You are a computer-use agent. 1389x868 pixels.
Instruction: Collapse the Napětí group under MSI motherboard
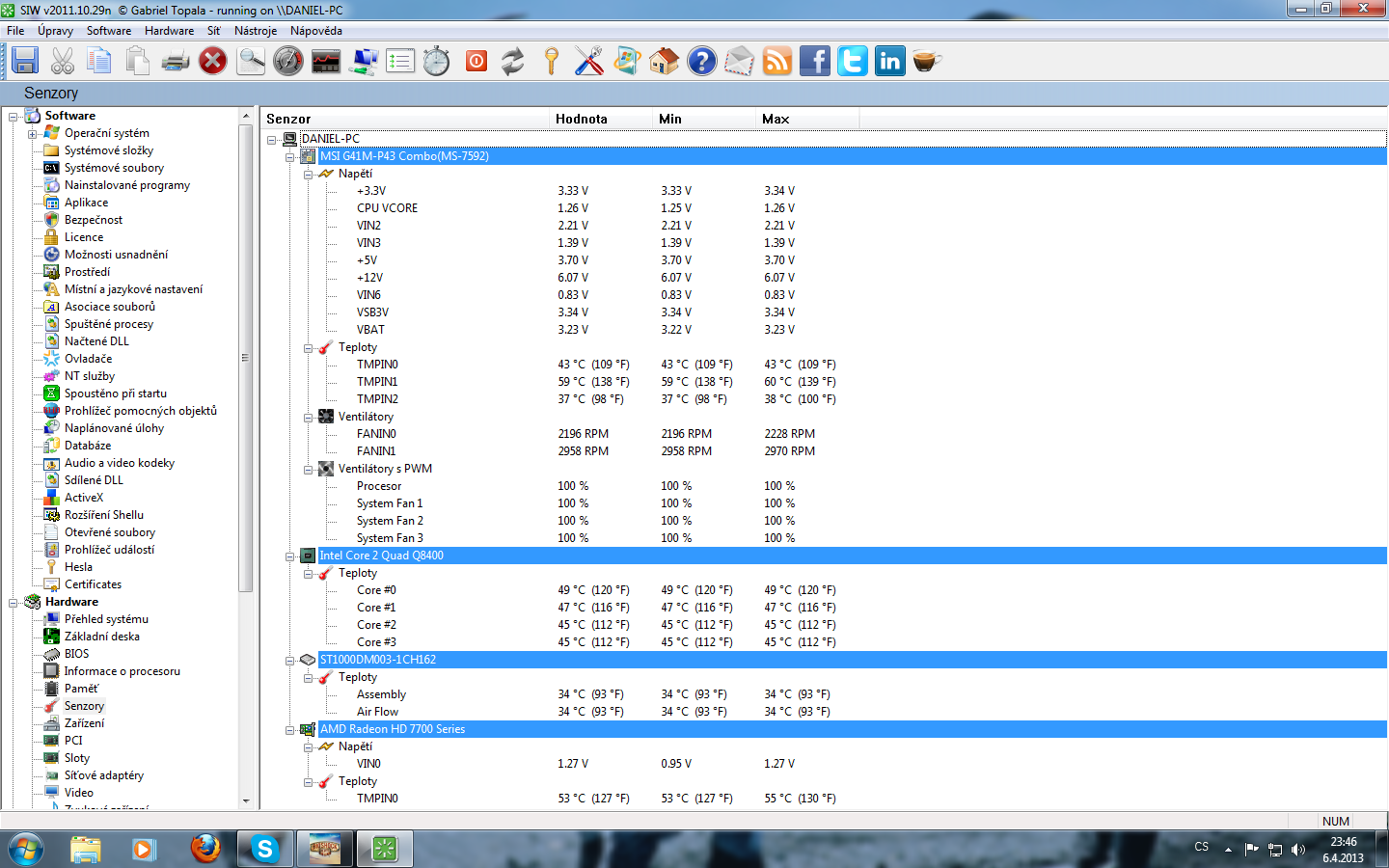[309, 175]
